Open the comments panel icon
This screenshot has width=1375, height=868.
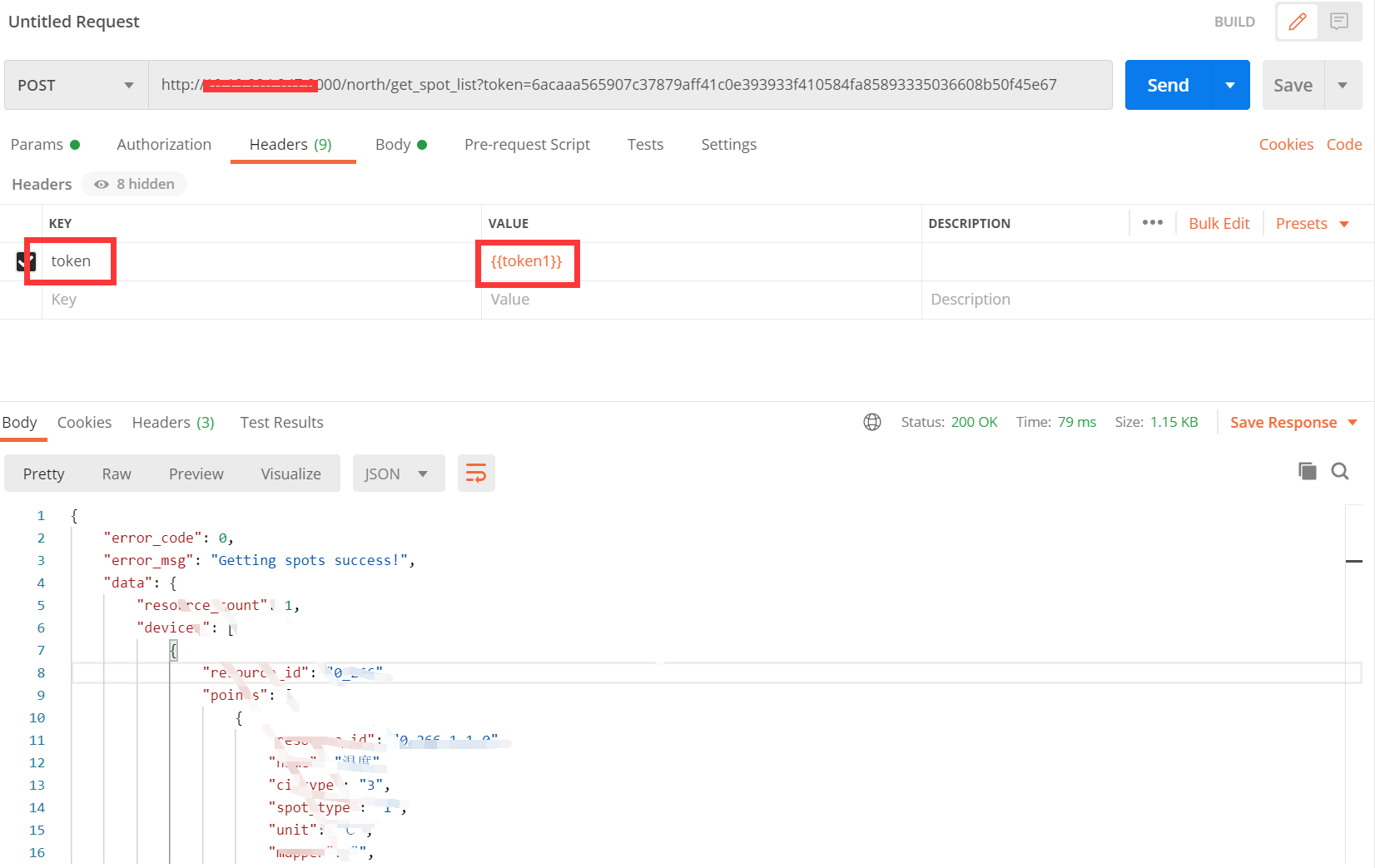pyautogui.click(x=1338, y=21)
